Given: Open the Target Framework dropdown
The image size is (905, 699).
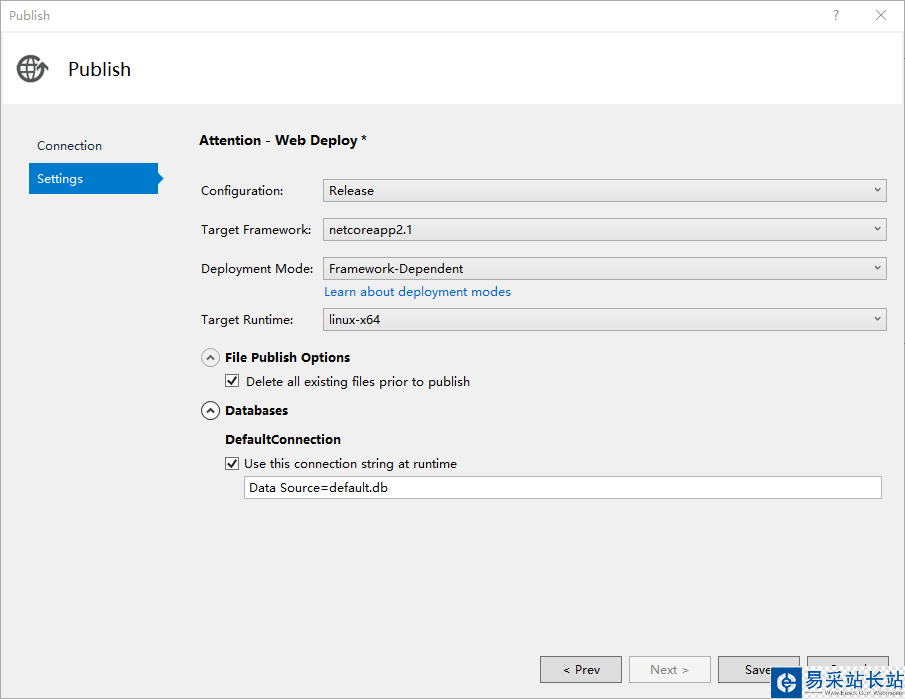Looking at the screenshot, I should [605, 229].
